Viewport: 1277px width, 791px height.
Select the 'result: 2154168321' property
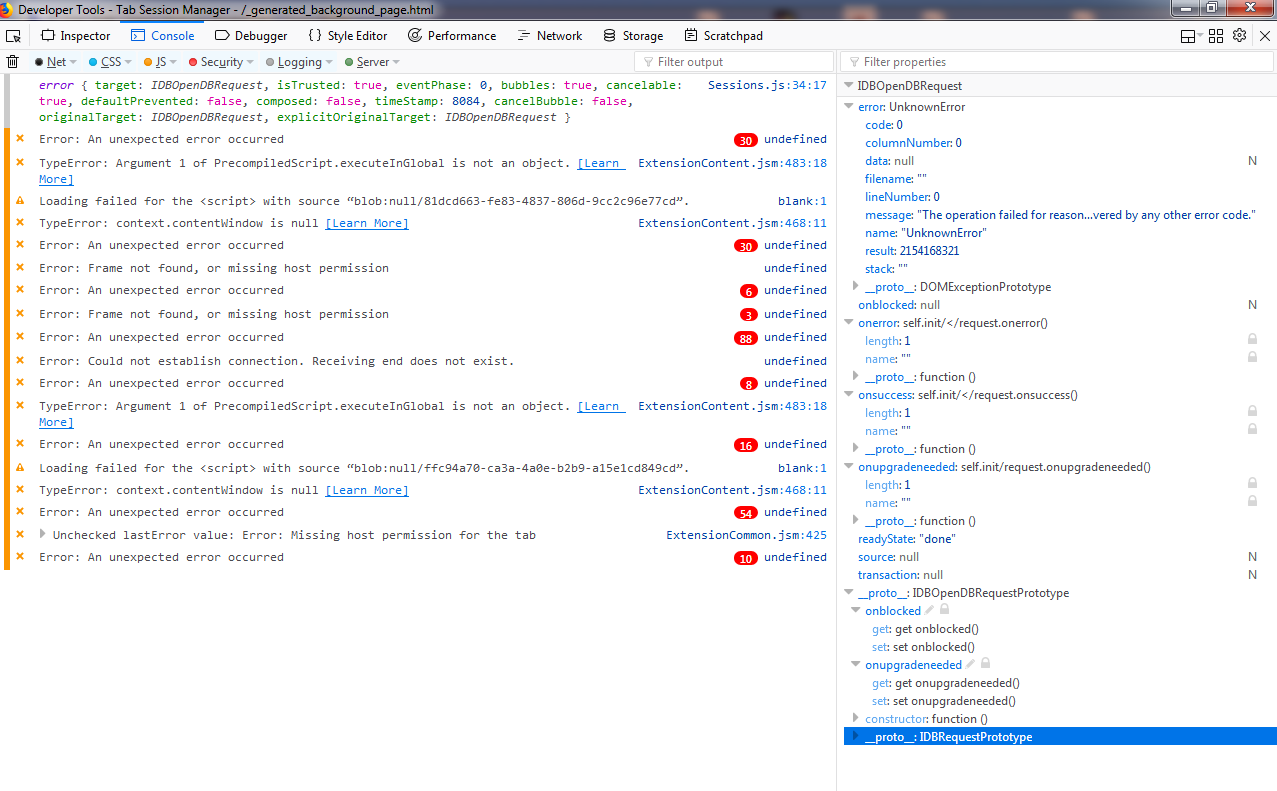pos(912,251)
